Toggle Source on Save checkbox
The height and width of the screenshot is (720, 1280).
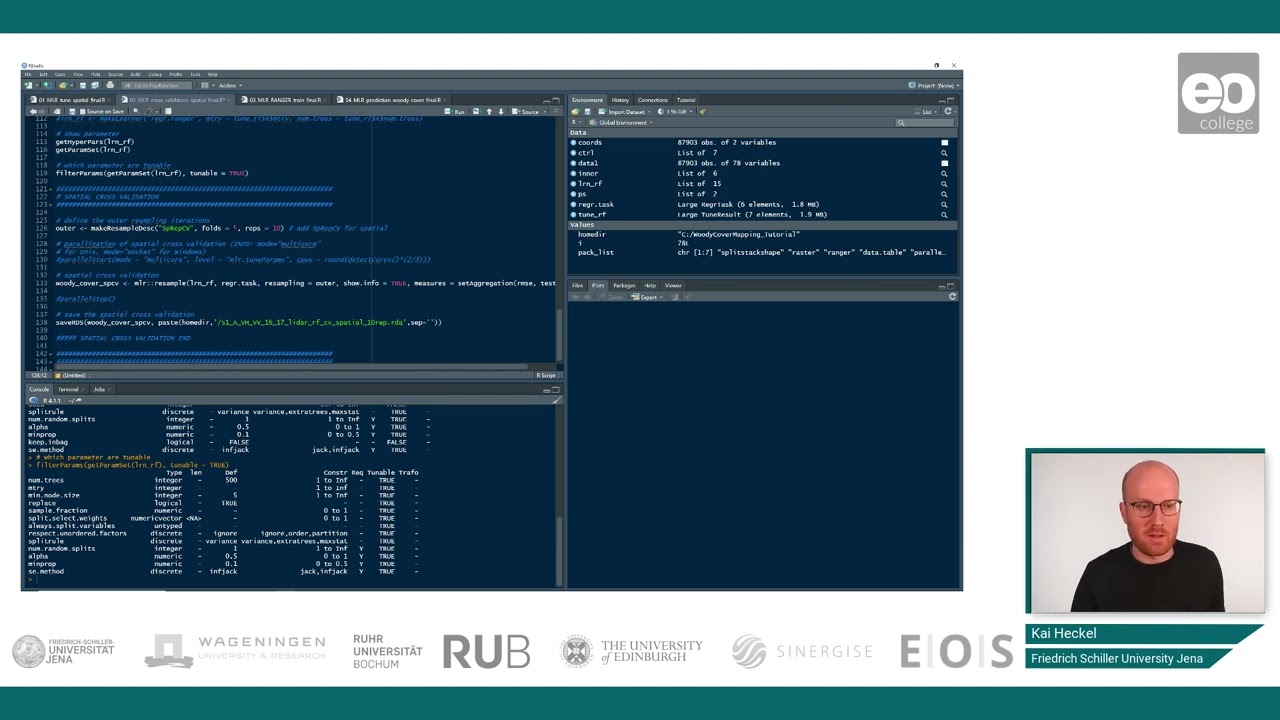(82, 111)
